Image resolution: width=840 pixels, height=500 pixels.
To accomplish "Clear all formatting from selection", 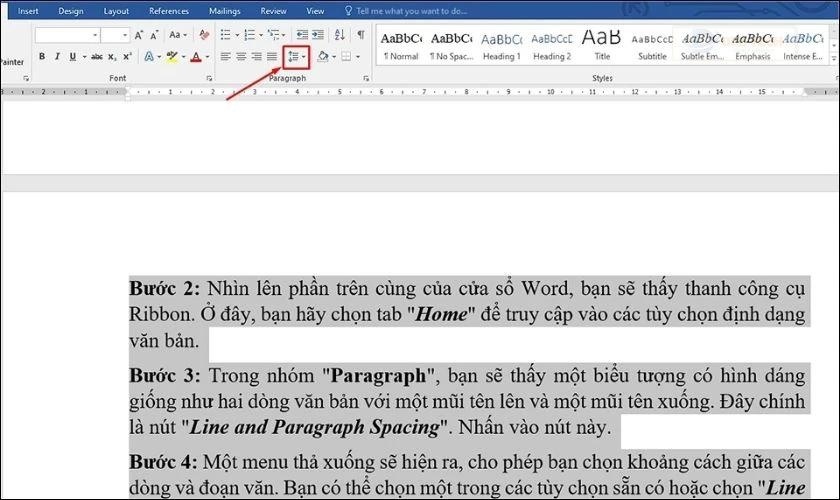I will pos(204,35).
